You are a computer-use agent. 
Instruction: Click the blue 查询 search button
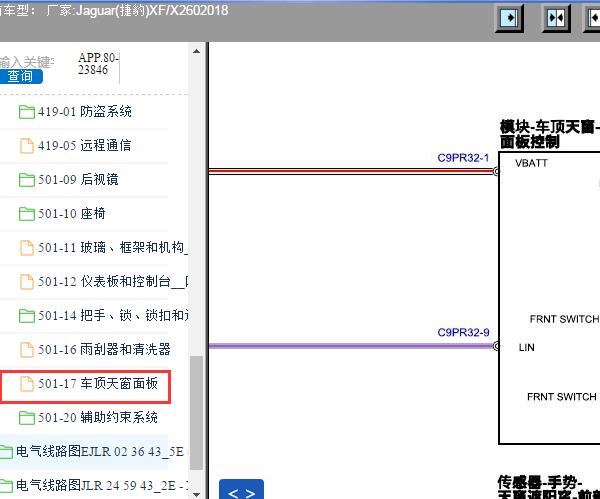click(x=21, y=76)
